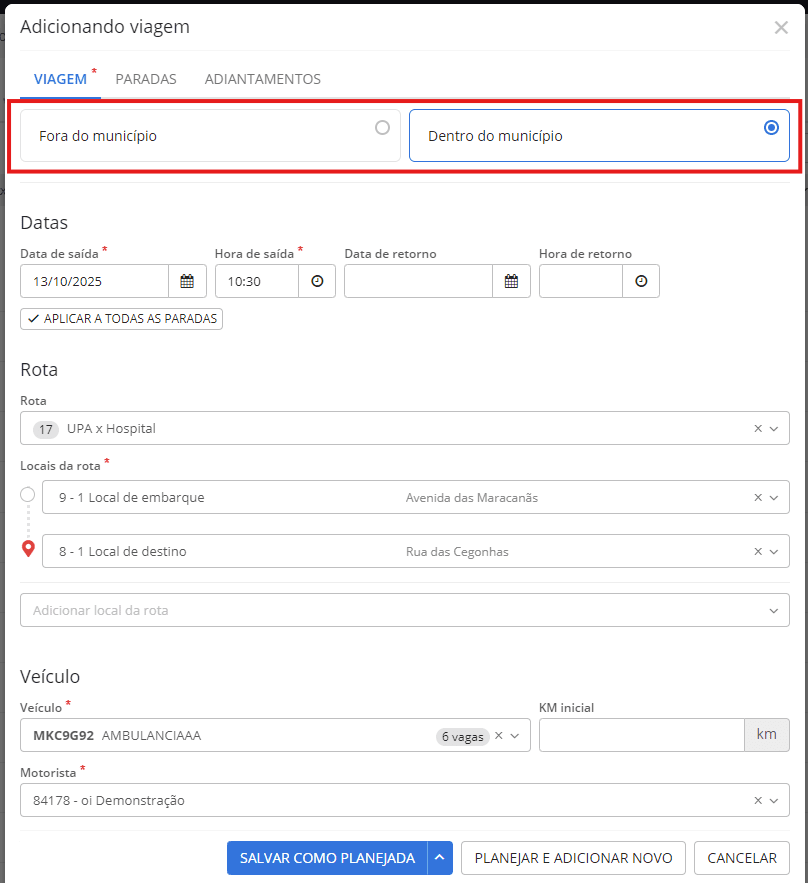Click Planejar e adicionar novo button
Image resolution: width=808 pixels, height=883 pixels.
pos(573,858)
